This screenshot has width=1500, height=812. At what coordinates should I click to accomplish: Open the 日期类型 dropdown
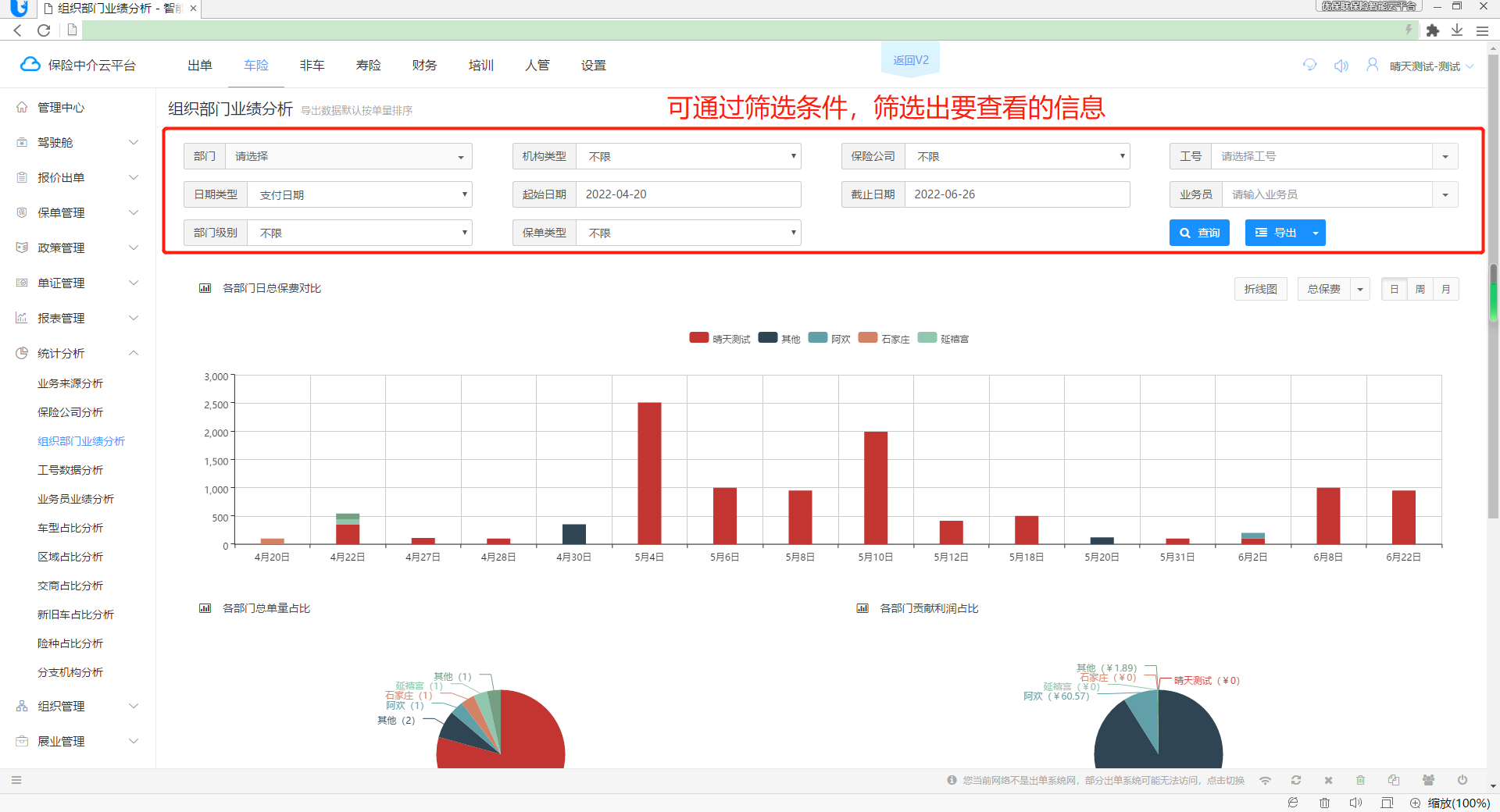click(359, 194)
